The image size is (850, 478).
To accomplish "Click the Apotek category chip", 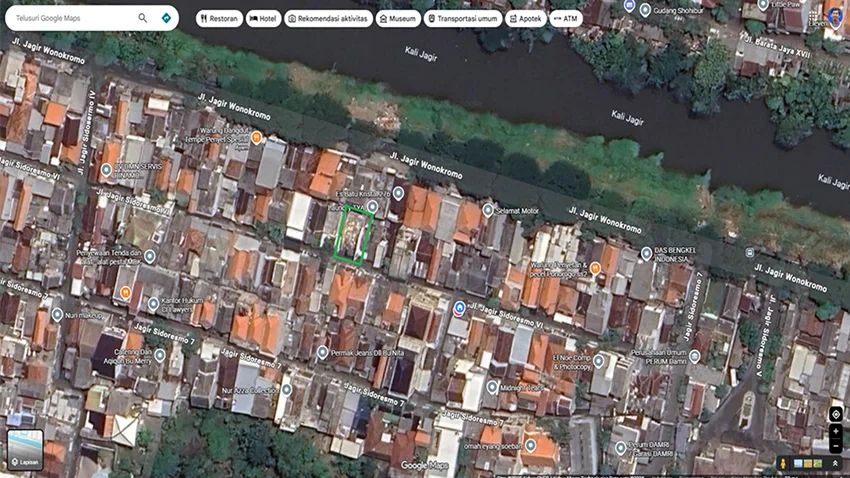I will click(525, 18).
